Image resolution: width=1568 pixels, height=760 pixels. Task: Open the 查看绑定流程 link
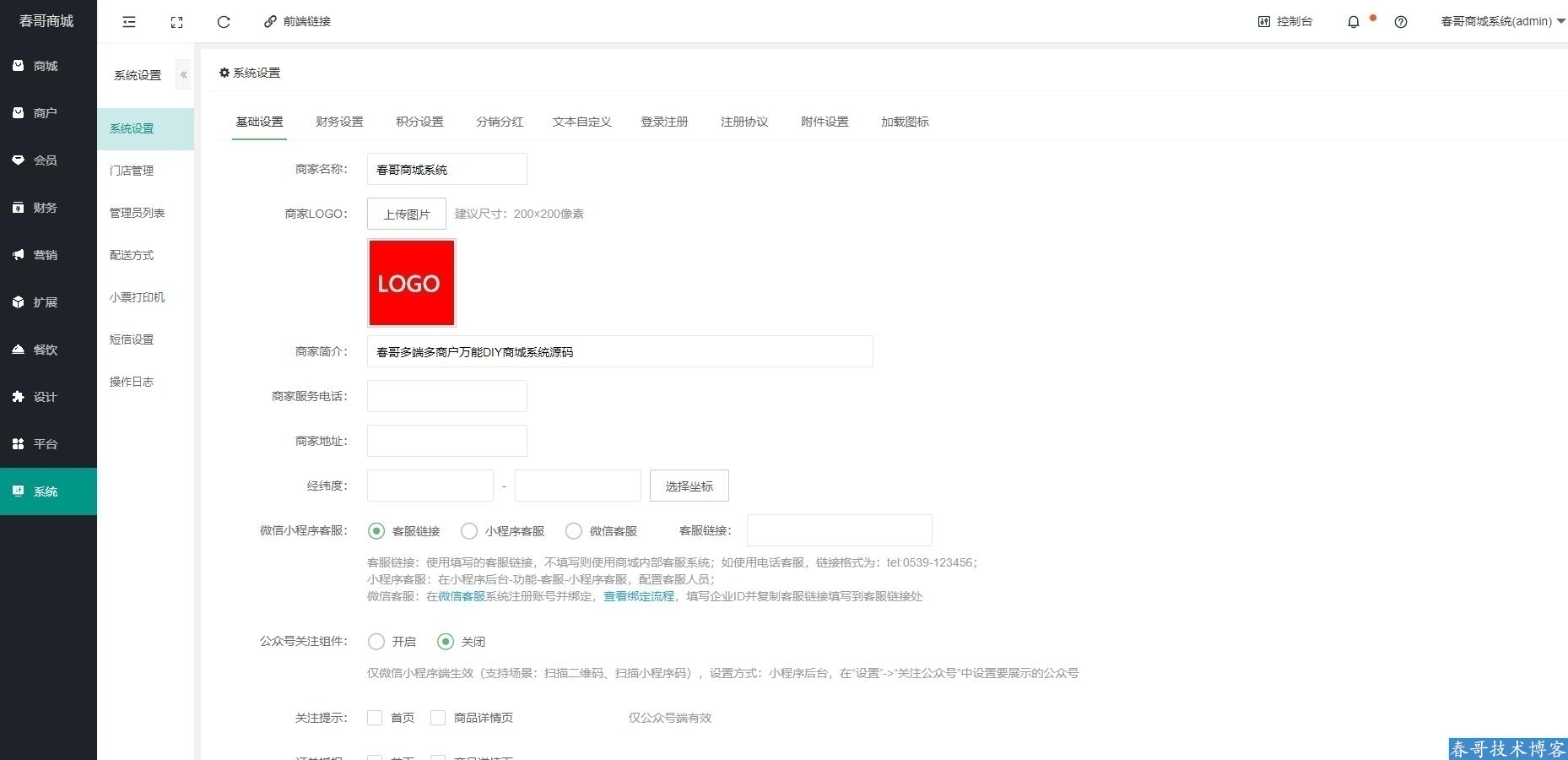[x=639, y=596]
